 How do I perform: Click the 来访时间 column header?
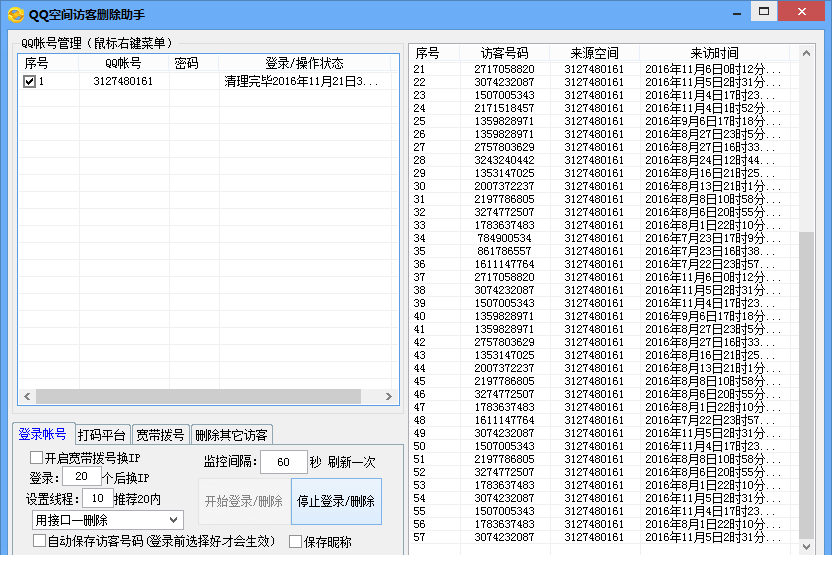point(714,53)
